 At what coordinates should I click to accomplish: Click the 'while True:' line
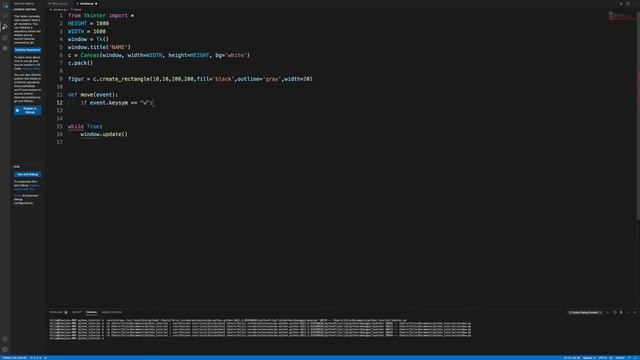pyautogui.click(x=85, y=126)
